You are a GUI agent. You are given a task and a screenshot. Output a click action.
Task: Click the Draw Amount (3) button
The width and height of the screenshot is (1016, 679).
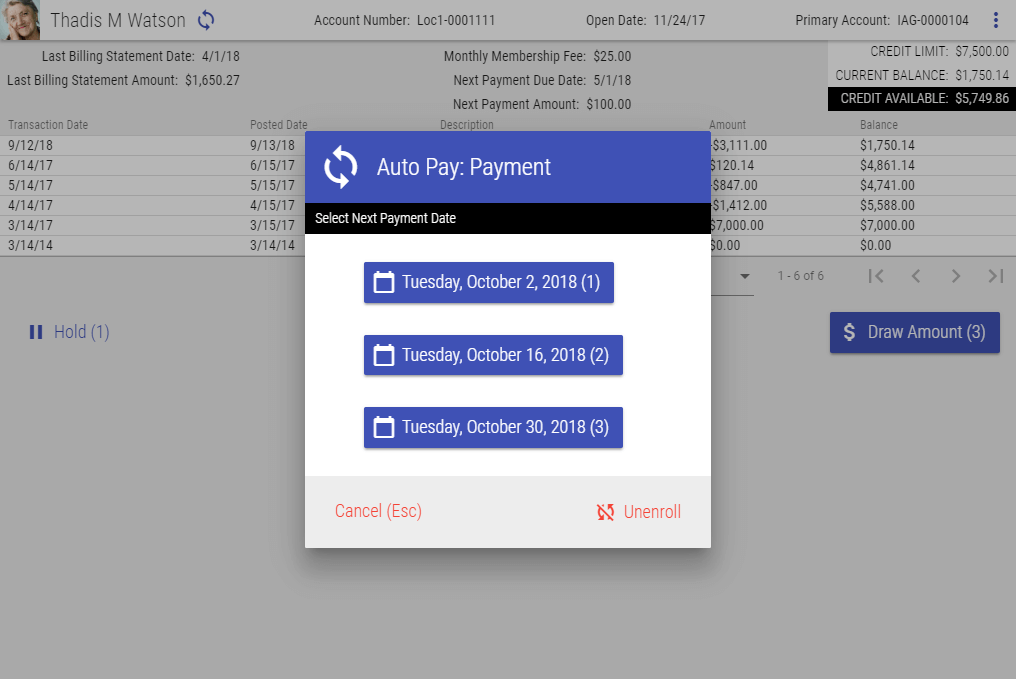pos(914,332)
